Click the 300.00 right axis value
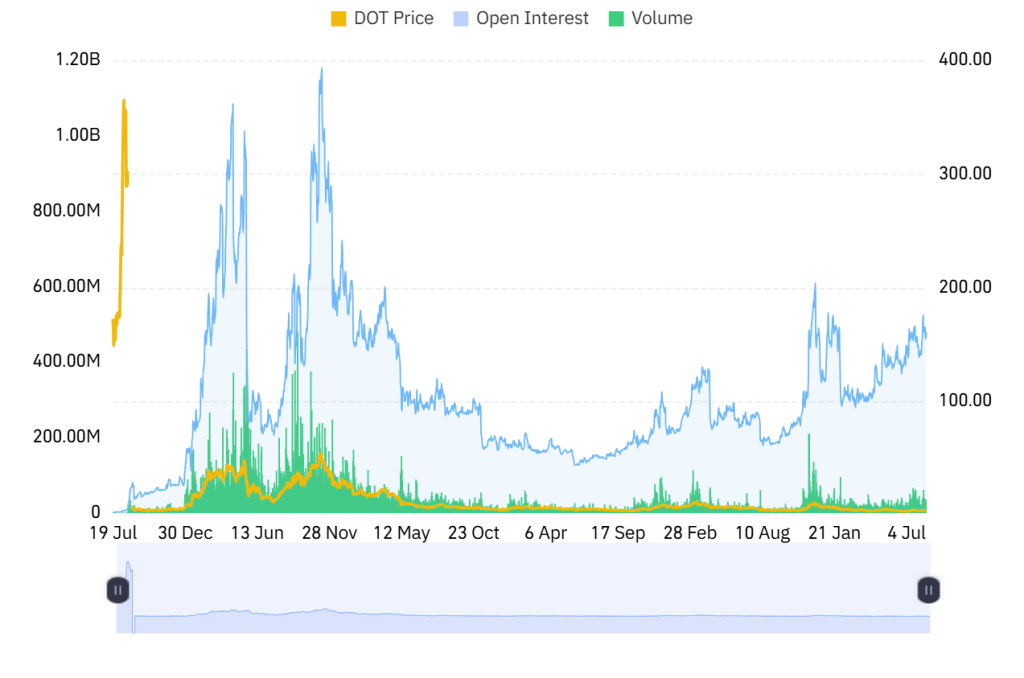This screenshot has width=1024, height=678. (x=965, y=173)
